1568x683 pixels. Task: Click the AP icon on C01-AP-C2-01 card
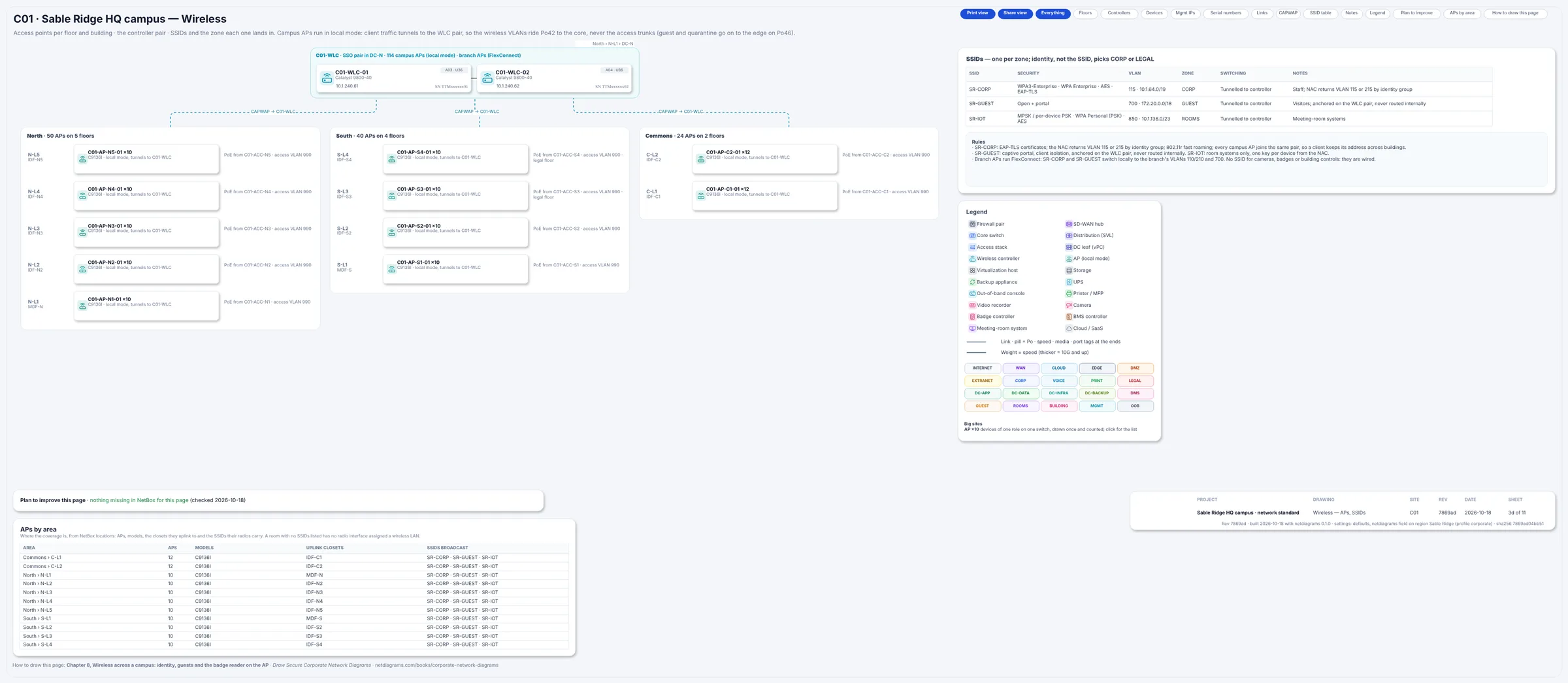coord(700,159)
